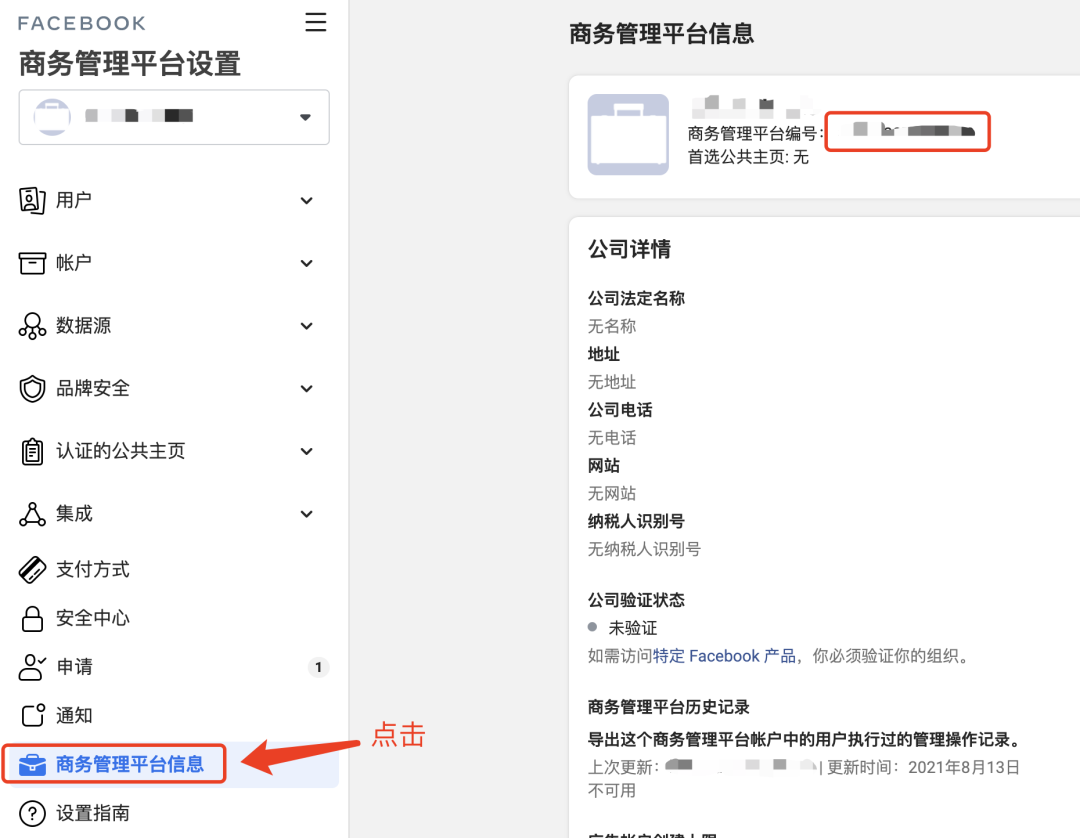Open the 帐户 menu item
Viewport: 1080px width, 838px height.
click(74, 263)
